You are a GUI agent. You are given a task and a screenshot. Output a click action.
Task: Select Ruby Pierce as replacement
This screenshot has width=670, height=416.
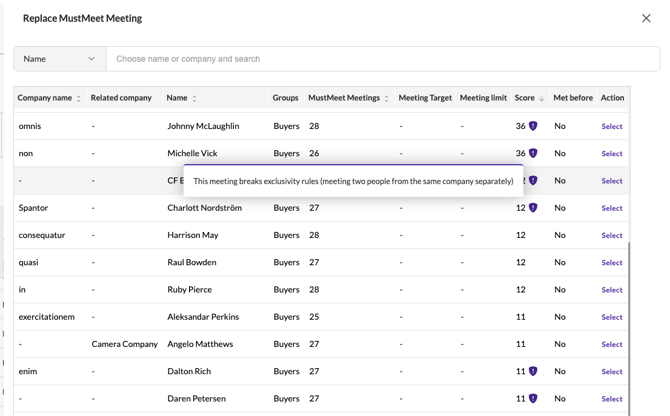point(611,290)
